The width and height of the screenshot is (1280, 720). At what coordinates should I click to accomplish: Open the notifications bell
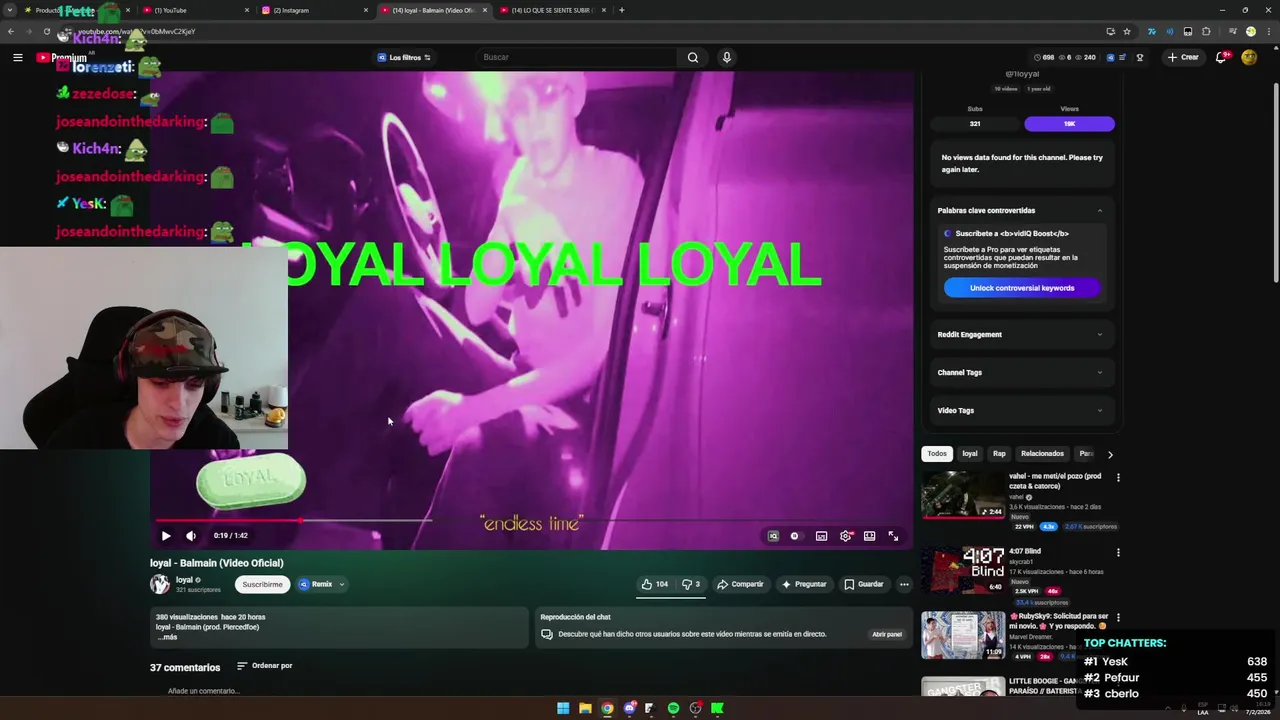pyautogui.click(x=1221, y=57)
